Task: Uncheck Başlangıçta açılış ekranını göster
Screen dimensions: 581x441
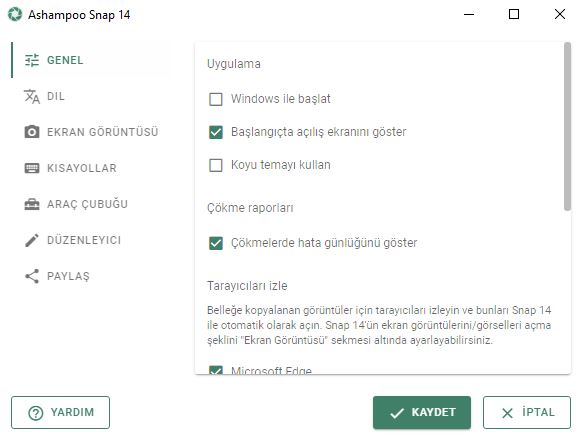Action: tap(216, 132)
